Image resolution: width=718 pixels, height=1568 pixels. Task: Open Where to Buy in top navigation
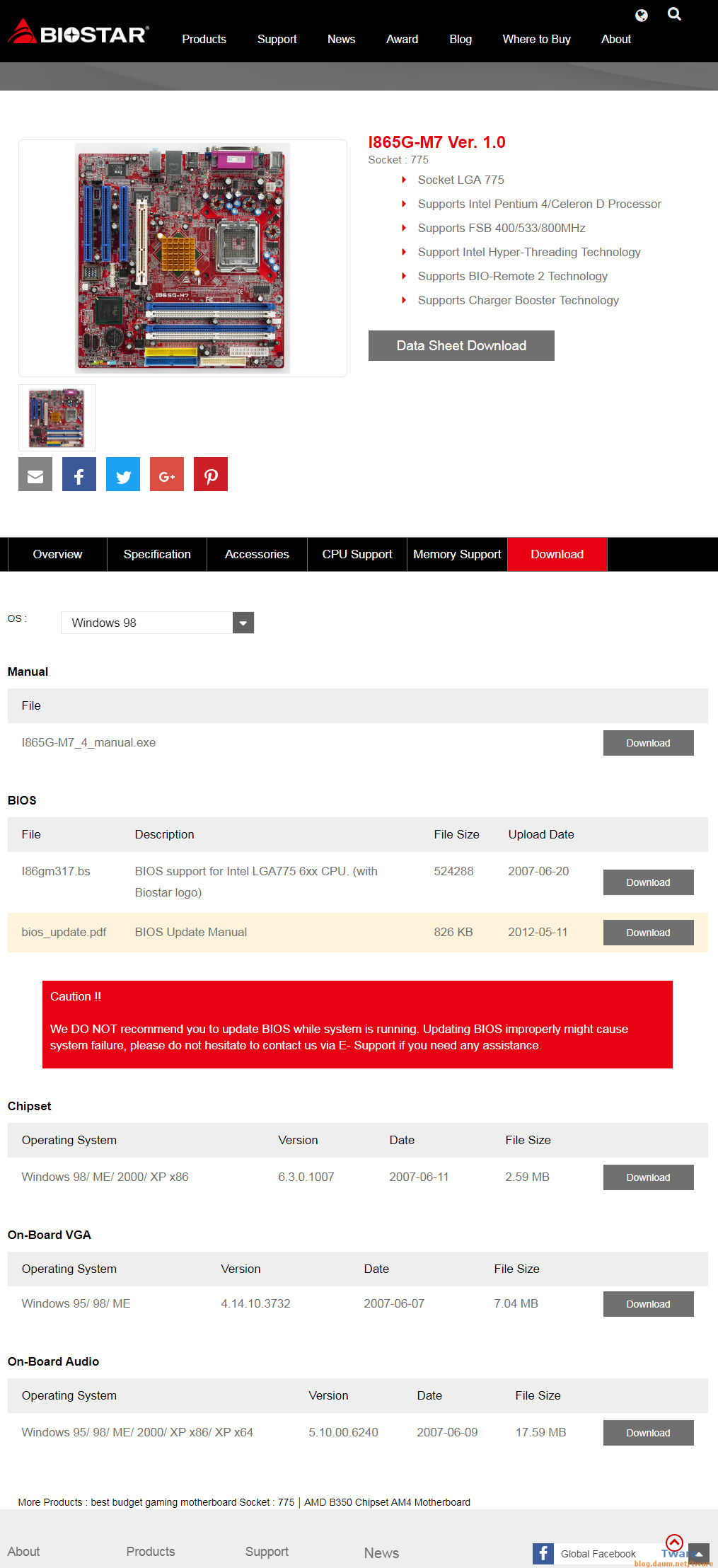pyautogui.click(x=537, y=40)
